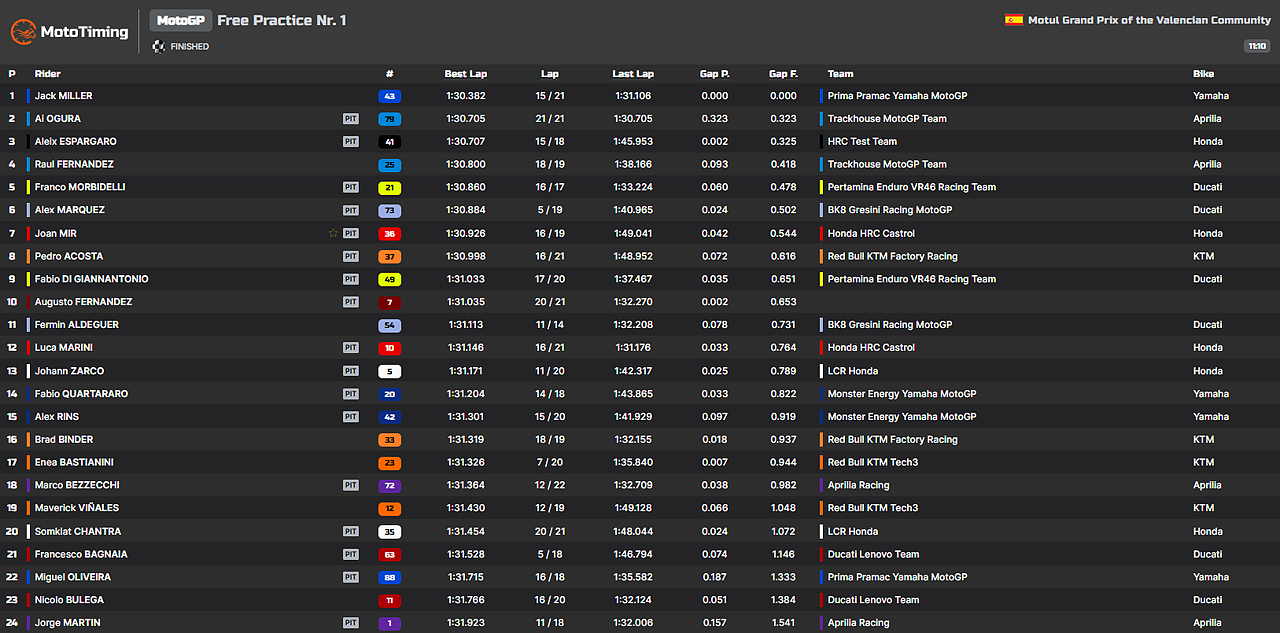Screen dimensions: 1280x633
Task: Click the FINISHED session status tire icon
Action: coord(158,45)
